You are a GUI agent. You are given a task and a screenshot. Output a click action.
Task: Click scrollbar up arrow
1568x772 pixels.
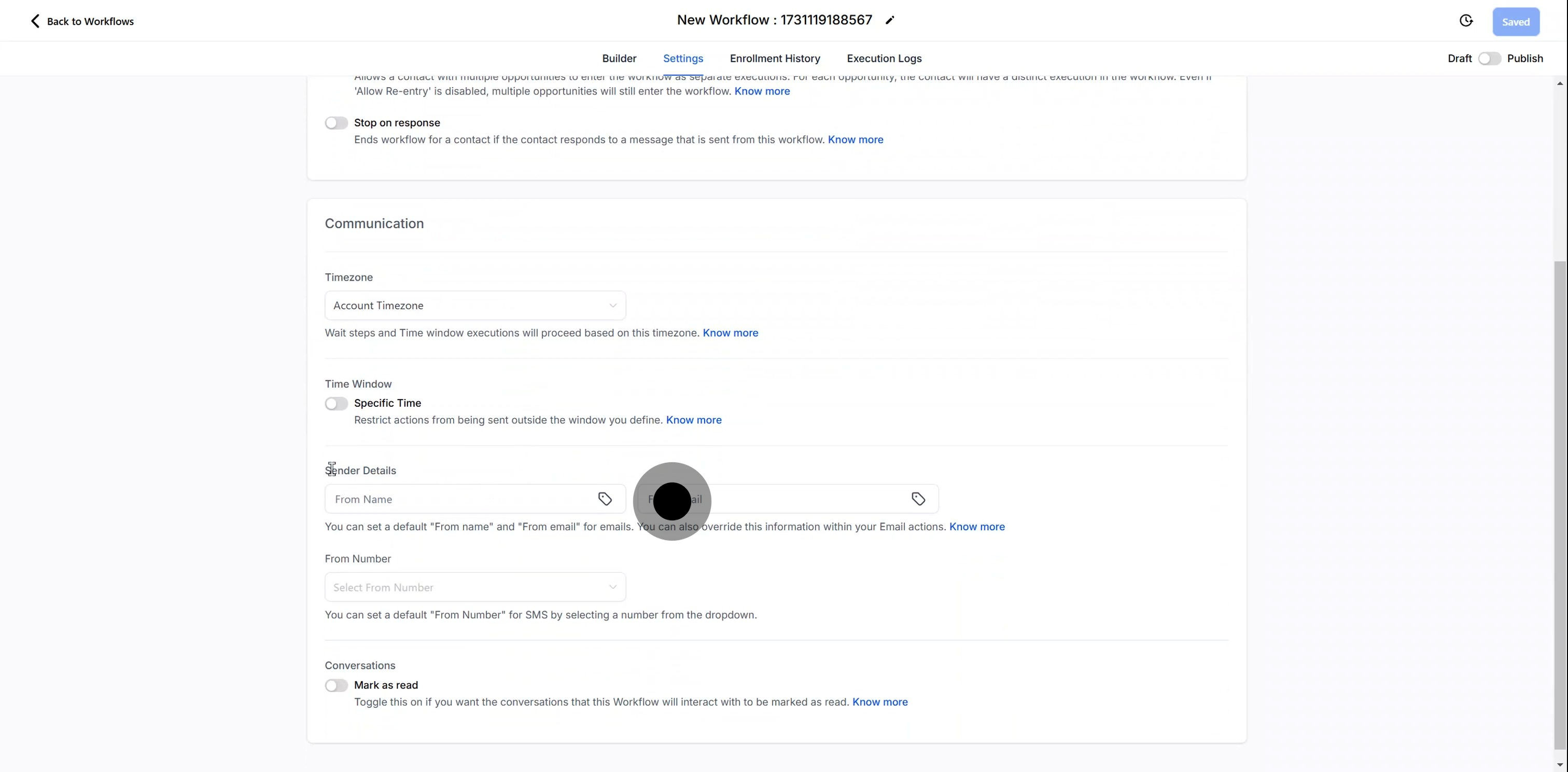[x=1560, y=84]
